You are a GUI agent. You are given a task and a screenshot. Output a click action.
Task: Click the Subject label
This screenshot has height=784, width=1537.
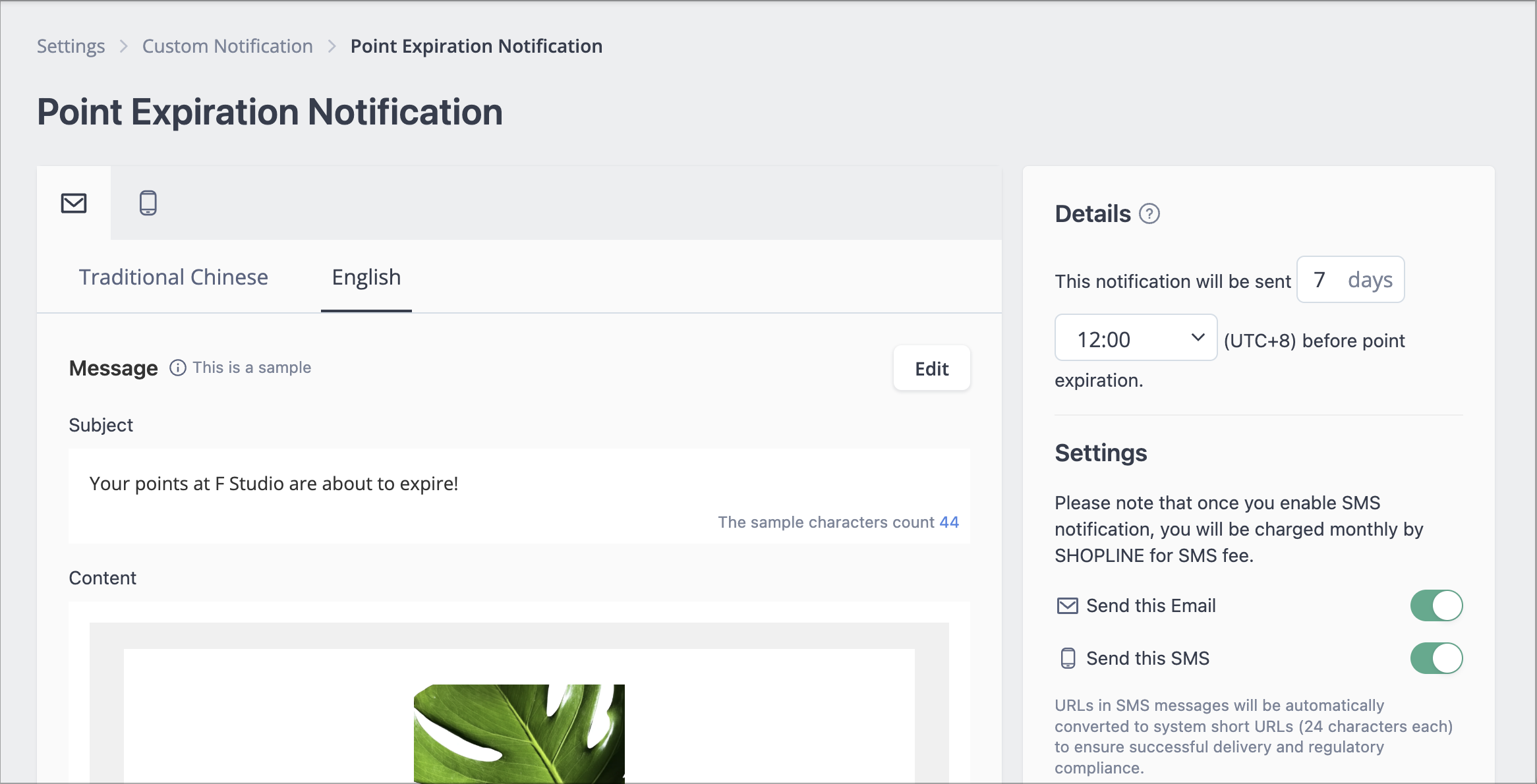[101, 425]
